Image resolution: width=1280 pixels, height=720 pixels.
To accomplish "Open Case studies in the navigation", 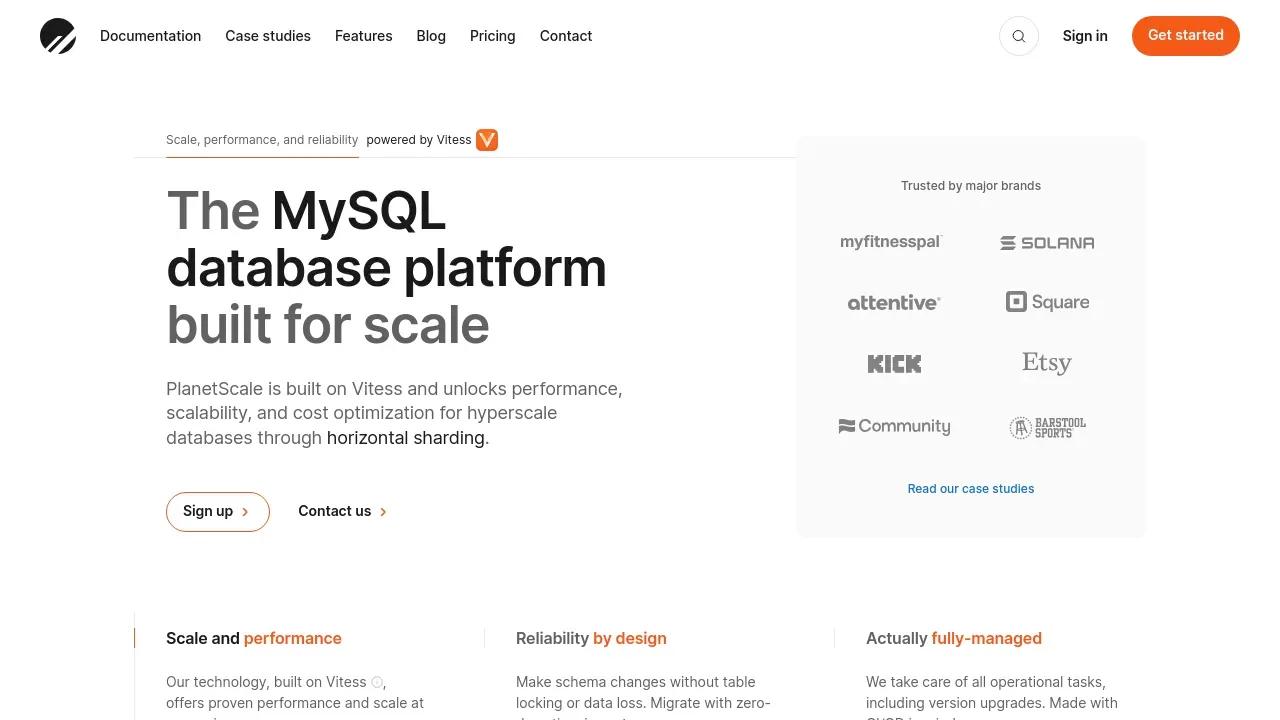I will click(268, 36).
